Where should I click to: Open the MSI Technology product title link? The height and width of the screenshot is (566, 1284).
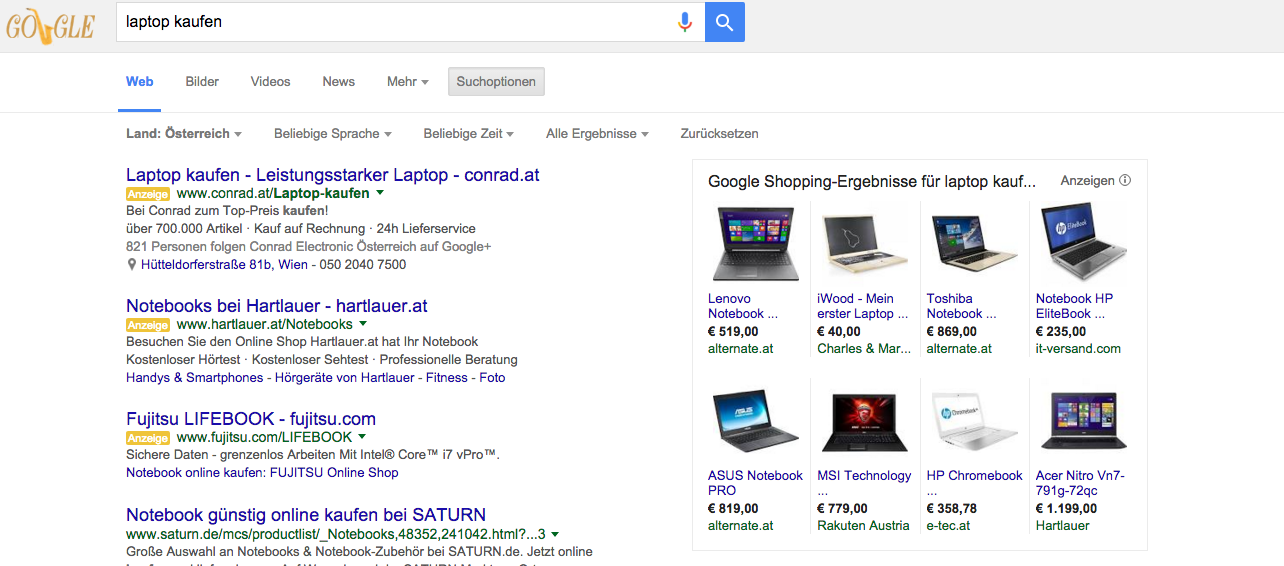(x=864, y=483)
